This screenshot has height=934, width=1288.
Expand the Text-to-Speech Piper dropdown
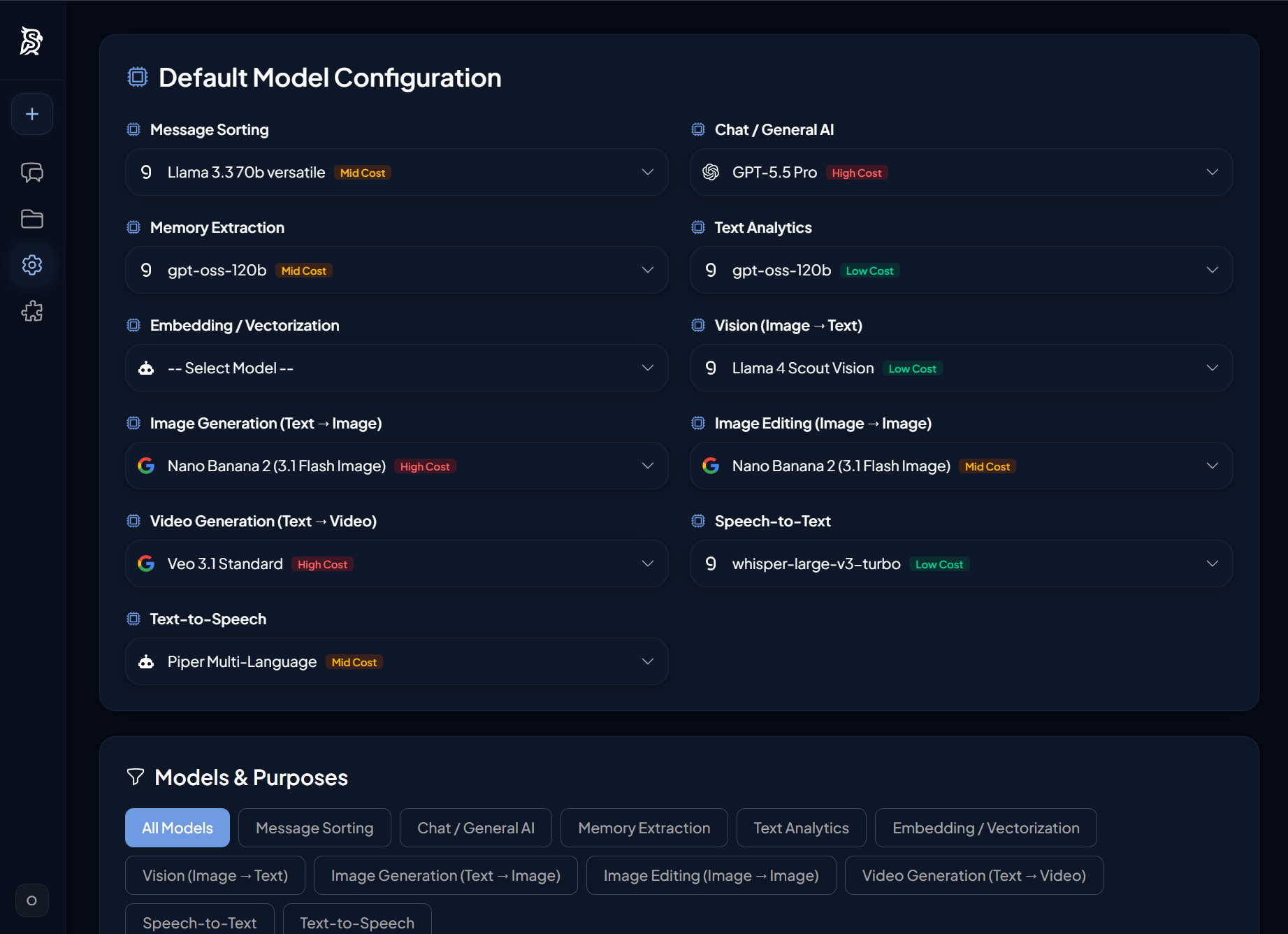397,661
